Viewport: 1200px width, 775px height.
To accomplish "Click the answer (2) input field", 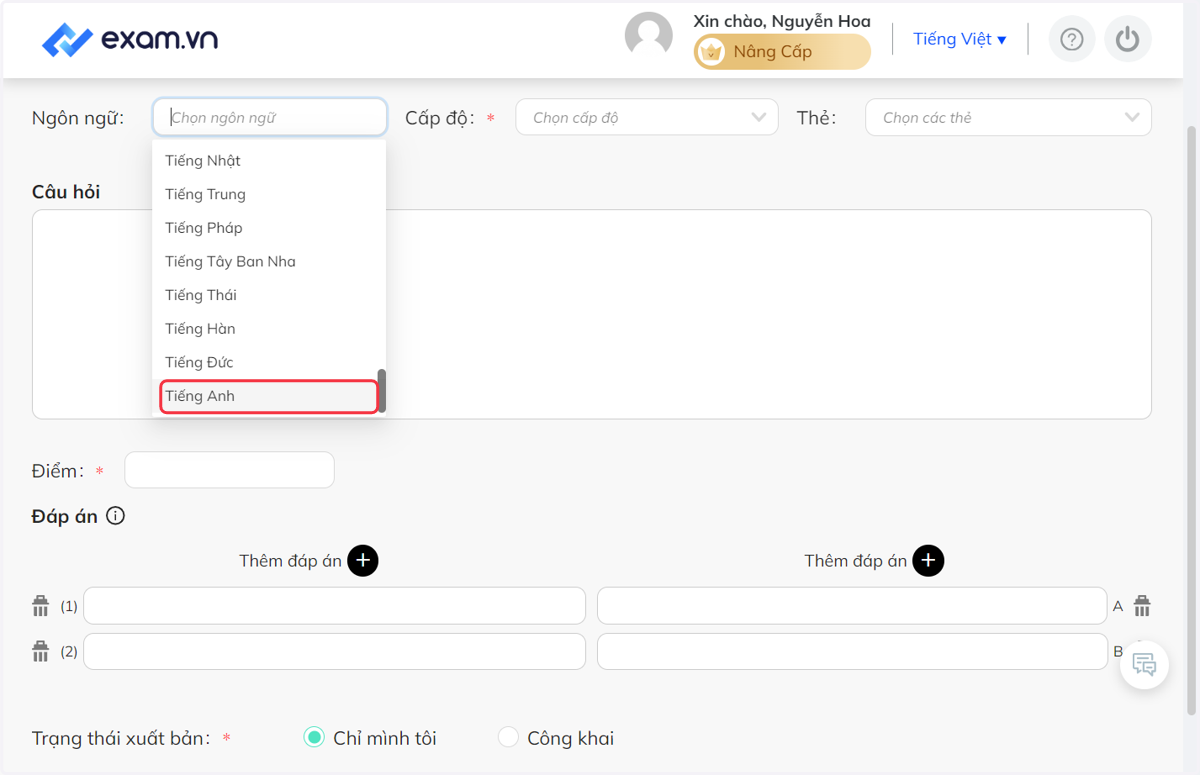I will 335,651.
